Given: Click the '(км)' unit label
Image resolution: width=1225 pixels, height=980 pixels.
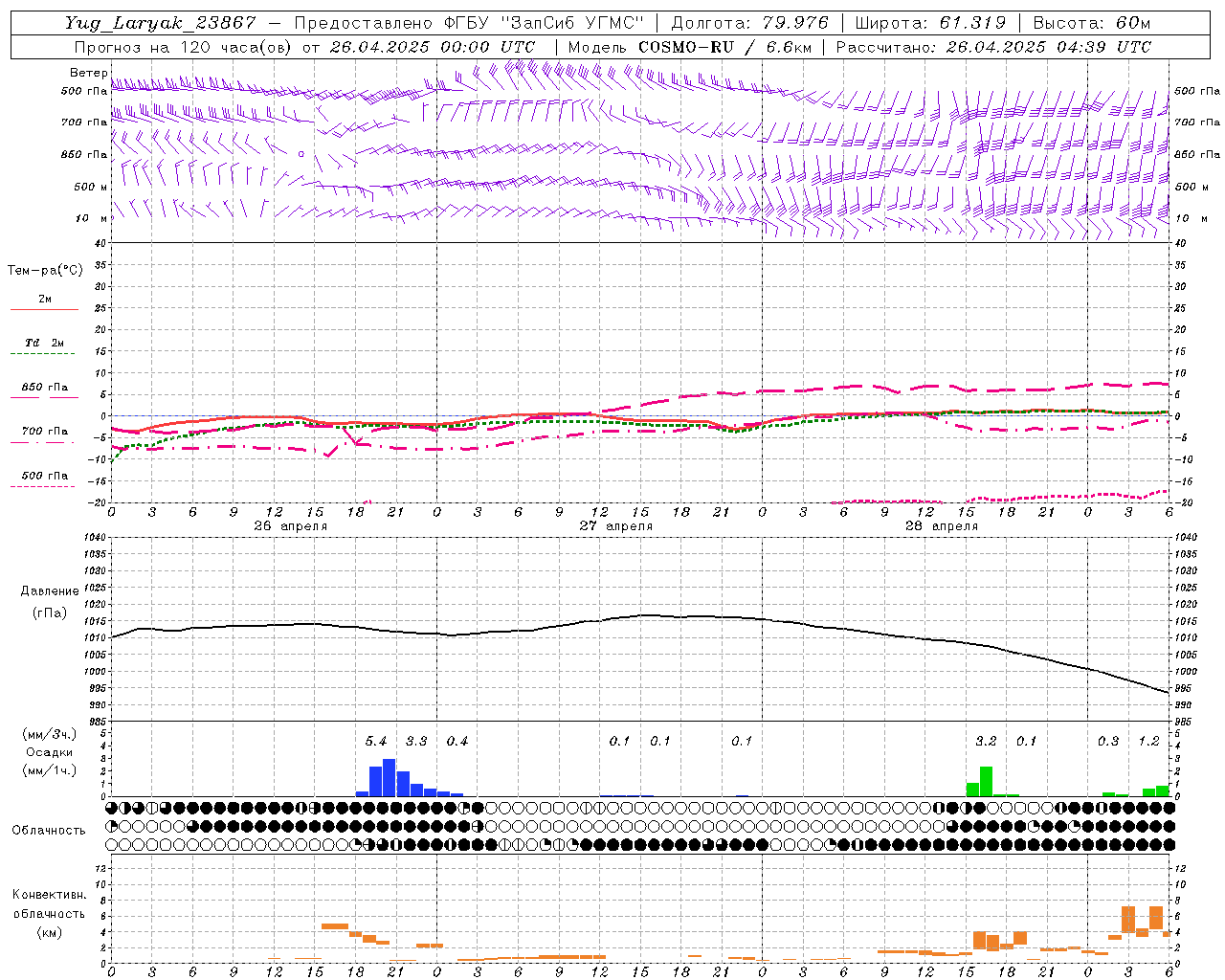Looking at the screenshot, I should pos(49,932).
